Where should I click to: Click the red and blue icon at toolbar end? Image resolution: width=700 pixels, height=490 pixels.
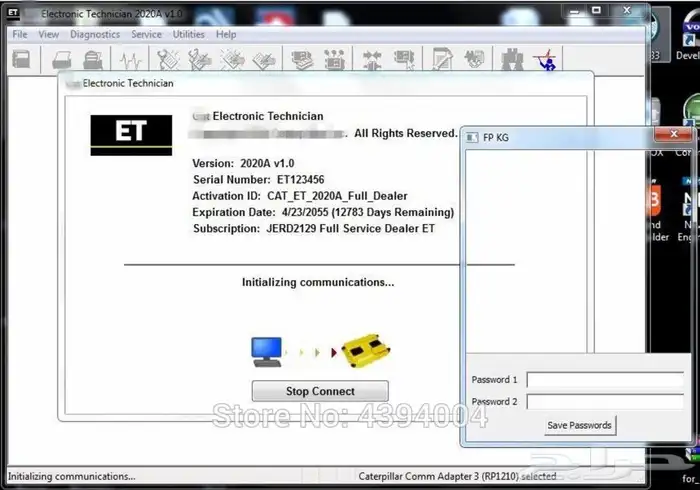(546, 60)
